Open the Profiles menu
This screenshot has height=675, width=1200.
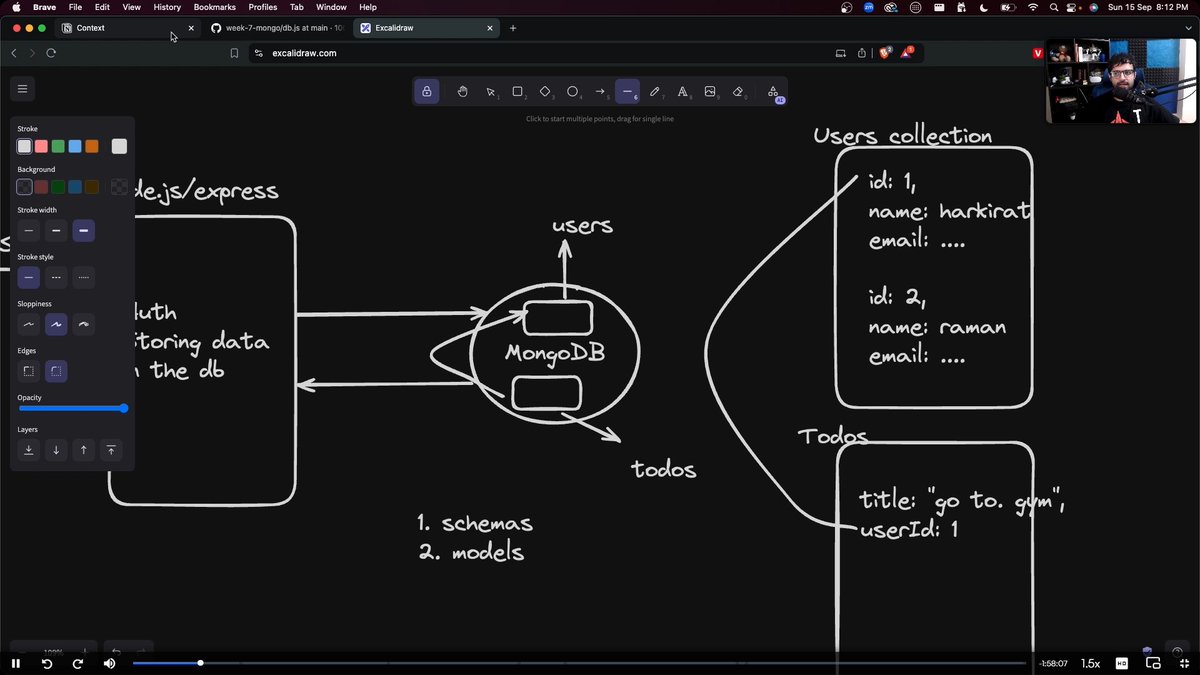click(263, 7)
